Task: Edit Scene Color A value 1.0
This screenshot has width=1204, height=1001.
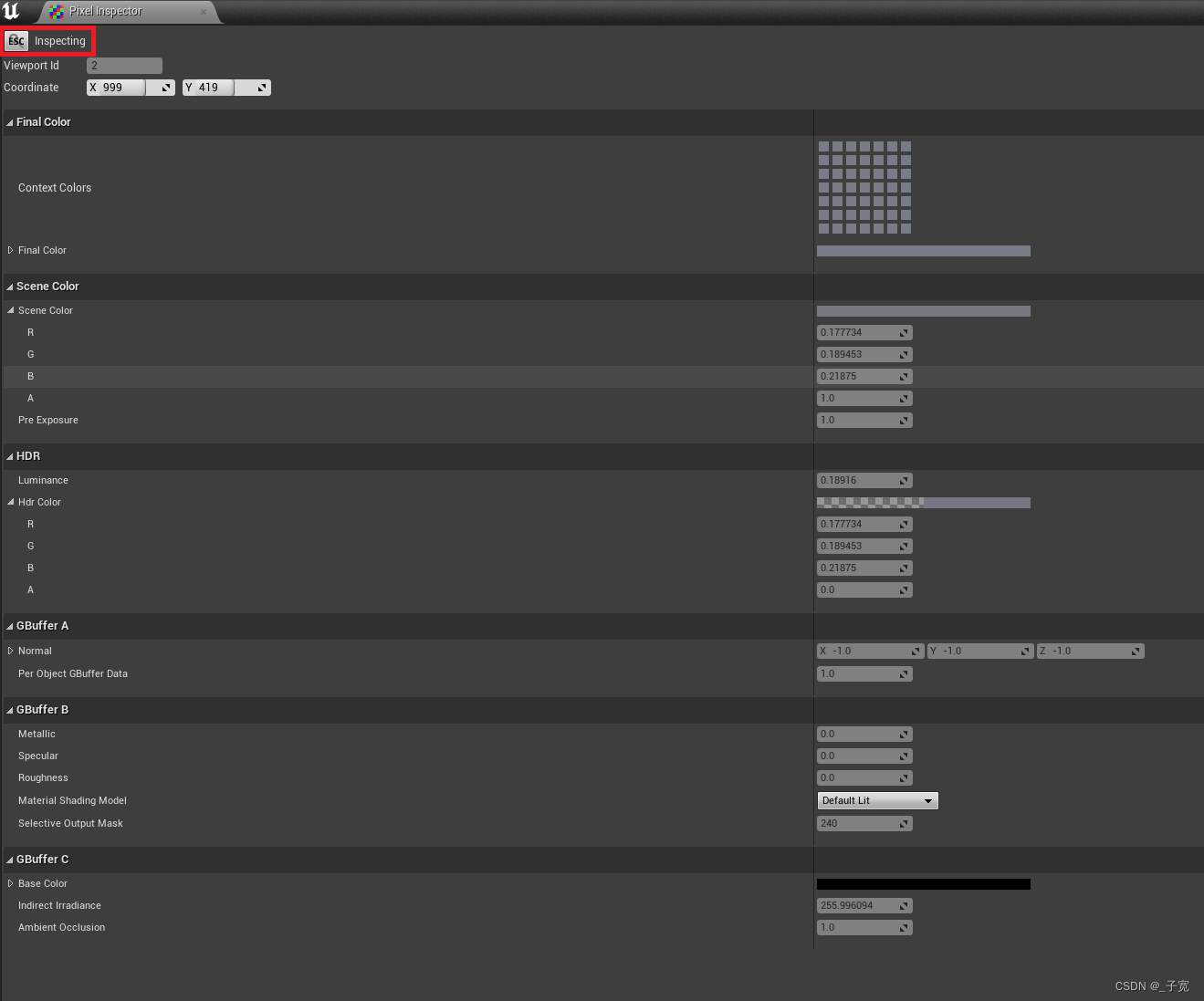Action: point(864,399)
